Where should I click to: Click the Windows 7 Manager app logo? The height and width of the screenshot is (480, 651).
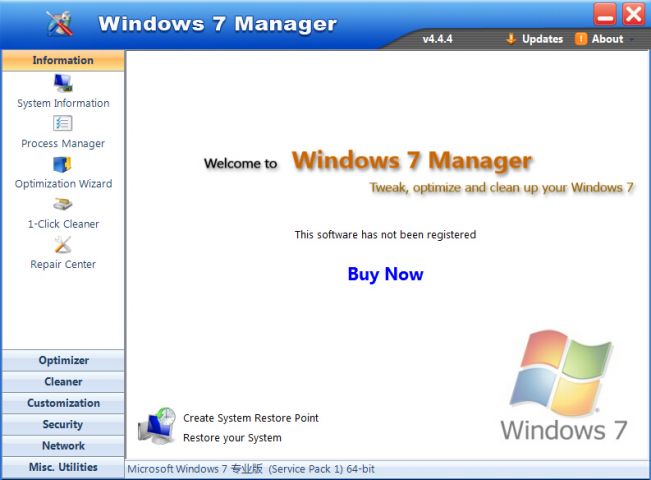[x=60, y=23]
